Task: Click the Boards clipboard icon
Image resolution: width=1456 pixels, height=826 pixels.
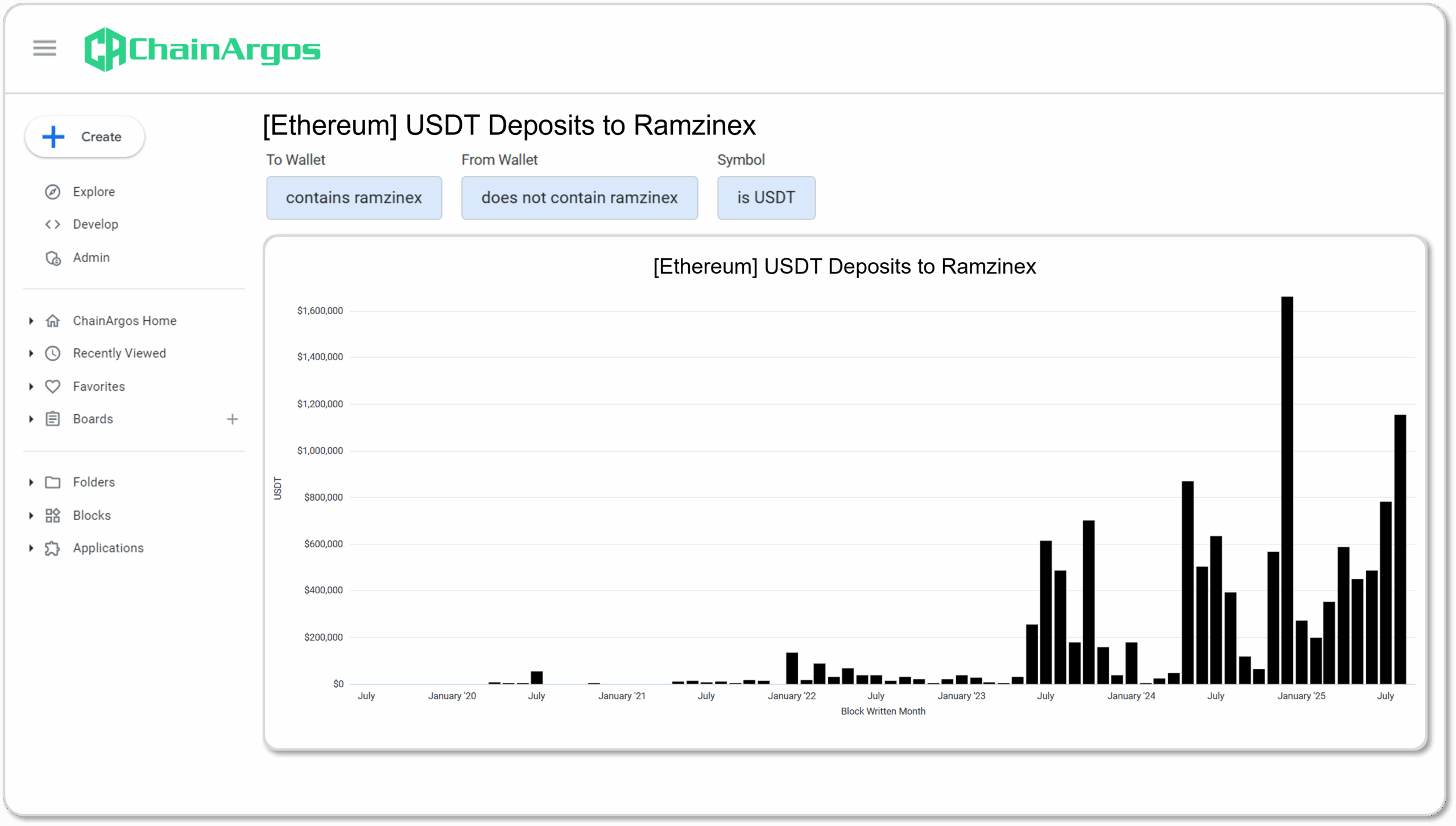Action: (x=53, y=420)
